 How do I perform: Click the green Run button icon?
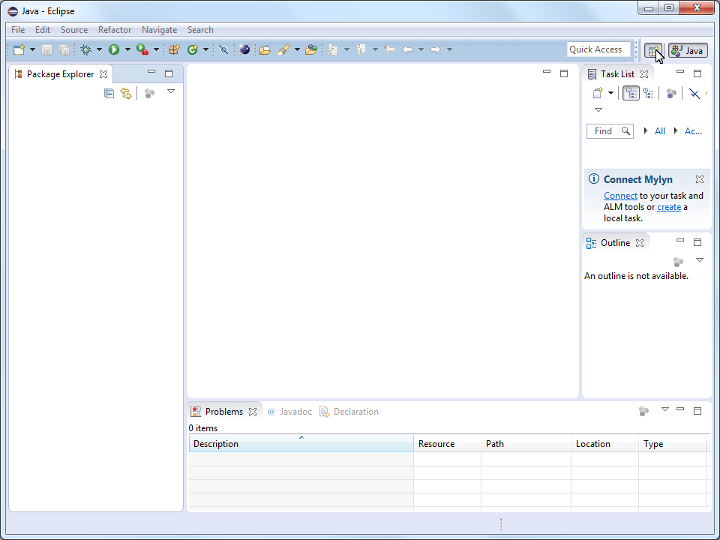114,49
